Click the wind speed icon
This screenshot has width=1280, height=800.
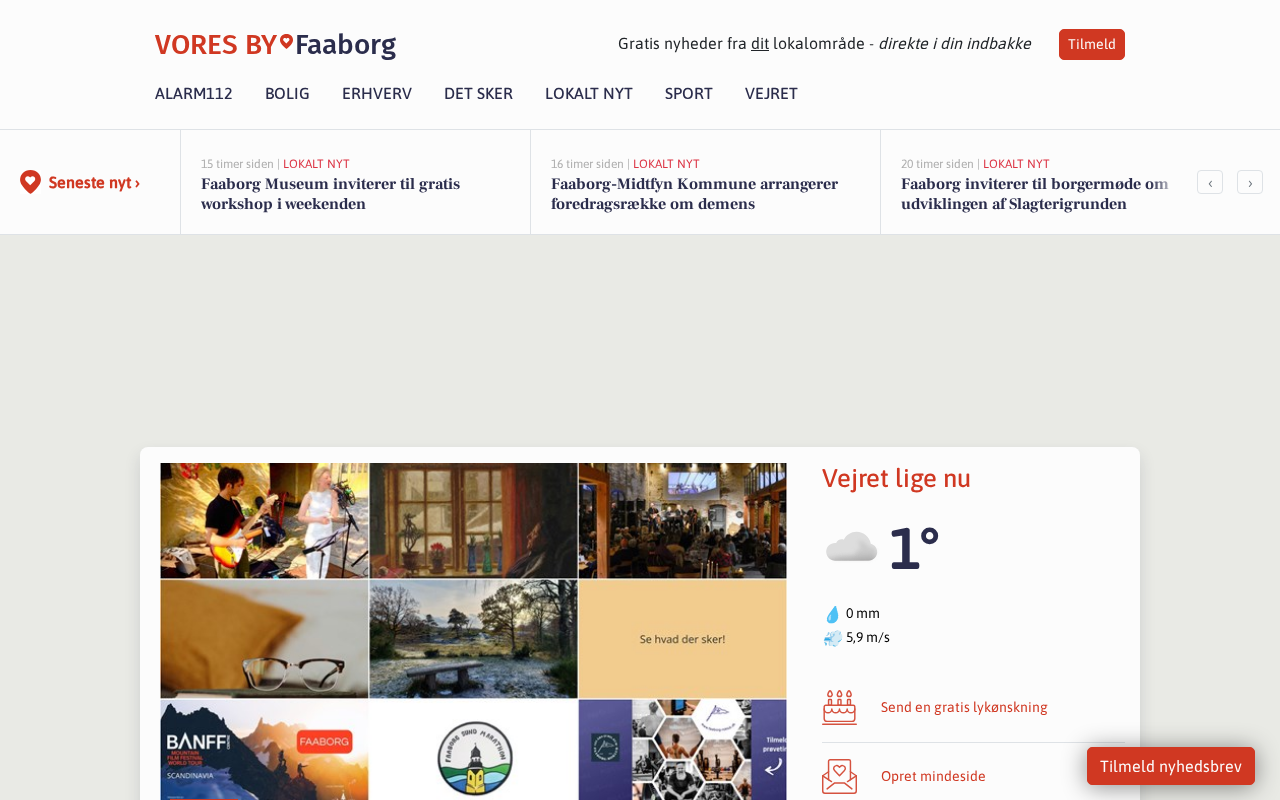point(832,638)
